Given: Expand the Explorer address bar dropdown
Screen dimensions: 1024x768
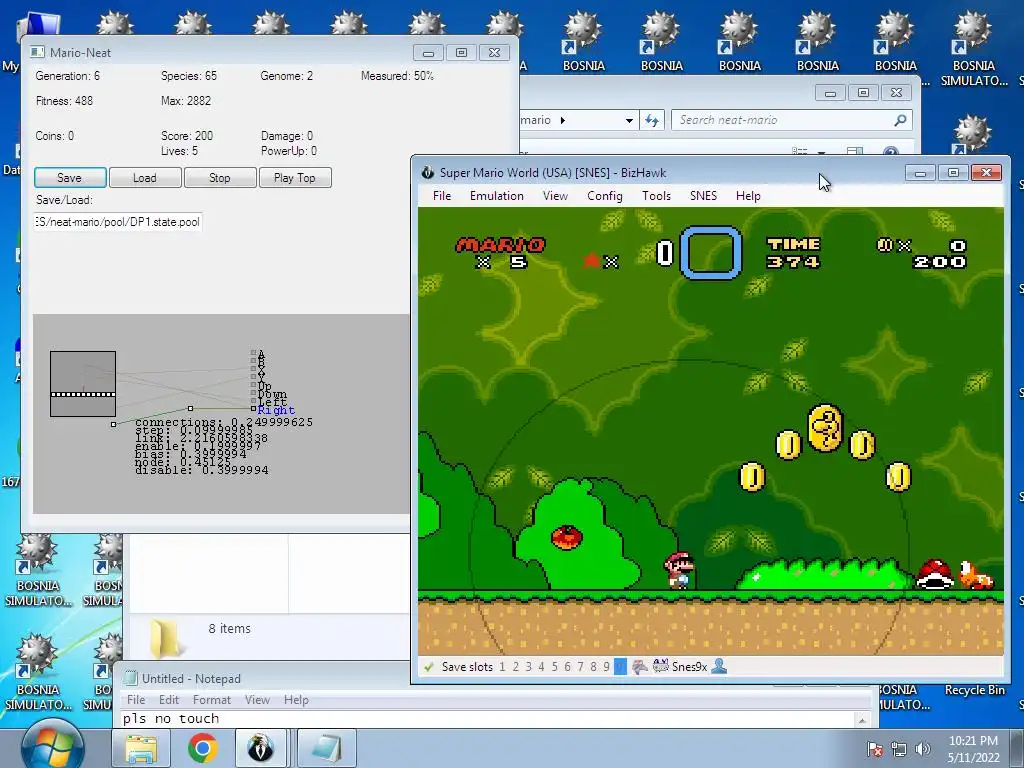Looking at the screenshot, I should point(629,120).
